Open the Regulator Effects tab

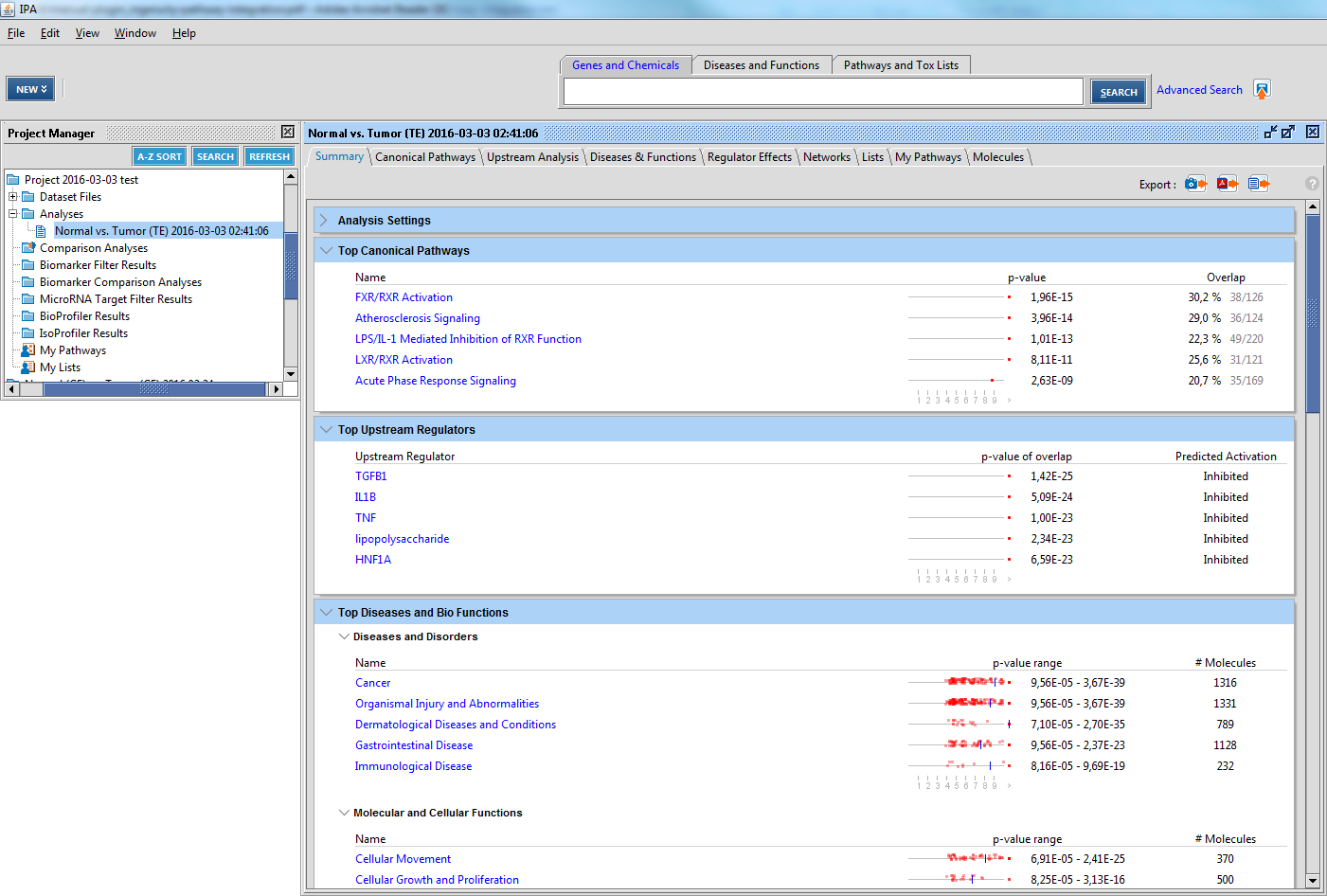pyautogui.click(x=749, y=157)
